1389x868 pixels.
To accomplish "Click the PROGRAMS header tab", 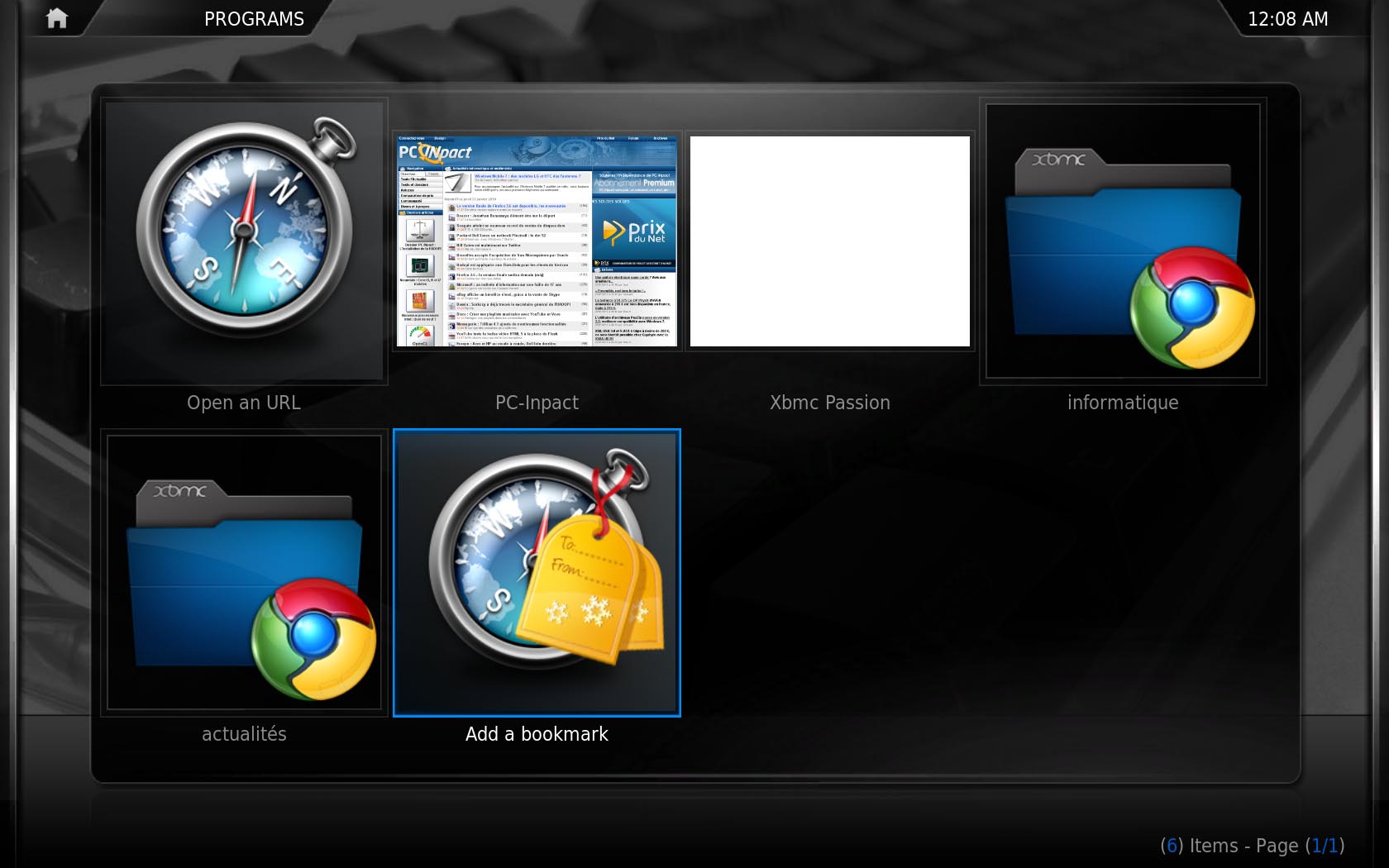I will [x=254, y=19].
